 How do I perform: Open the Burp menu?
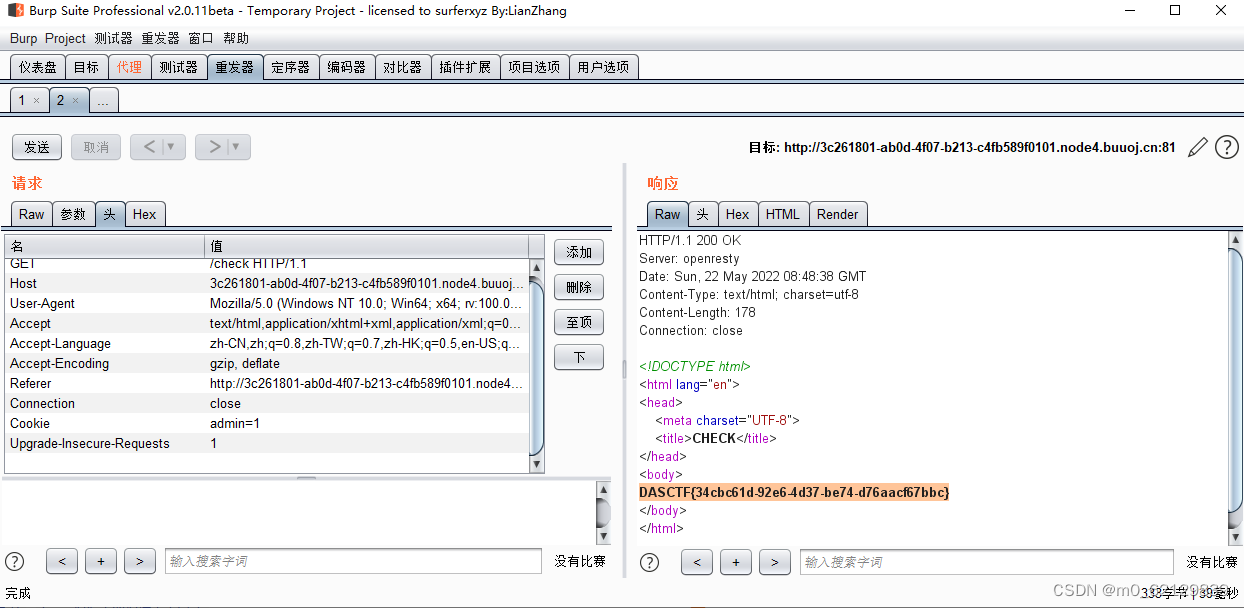[x=23, y=38]
